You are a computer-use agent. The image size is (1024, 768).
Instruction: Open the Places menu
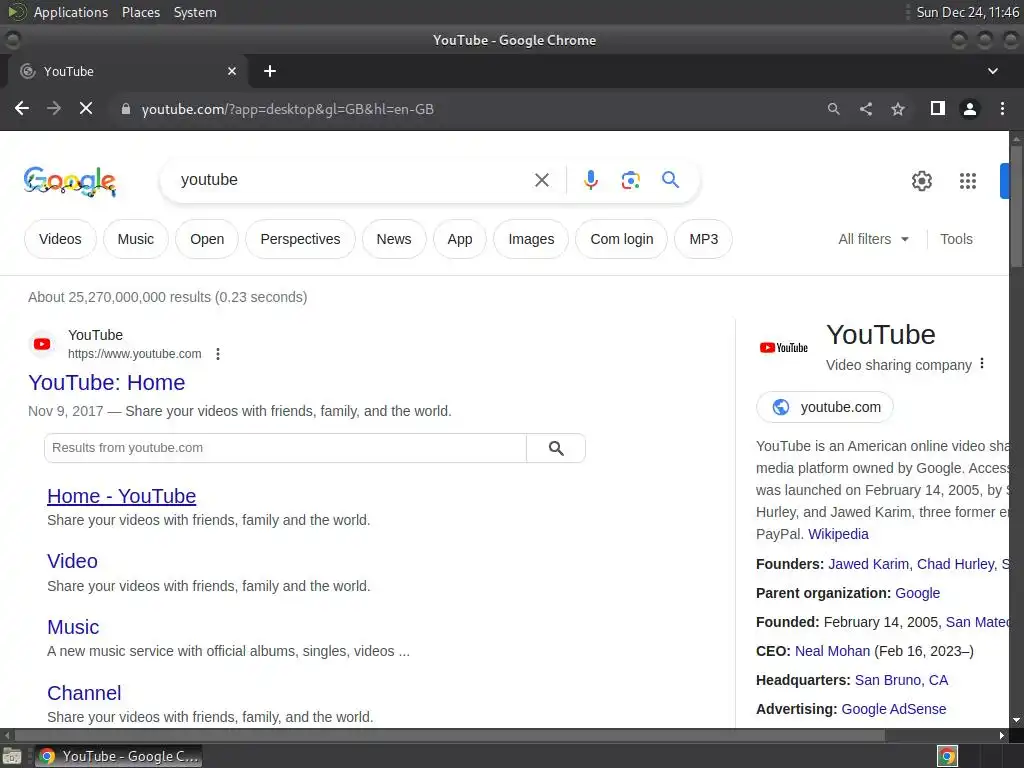pos(140,12)
